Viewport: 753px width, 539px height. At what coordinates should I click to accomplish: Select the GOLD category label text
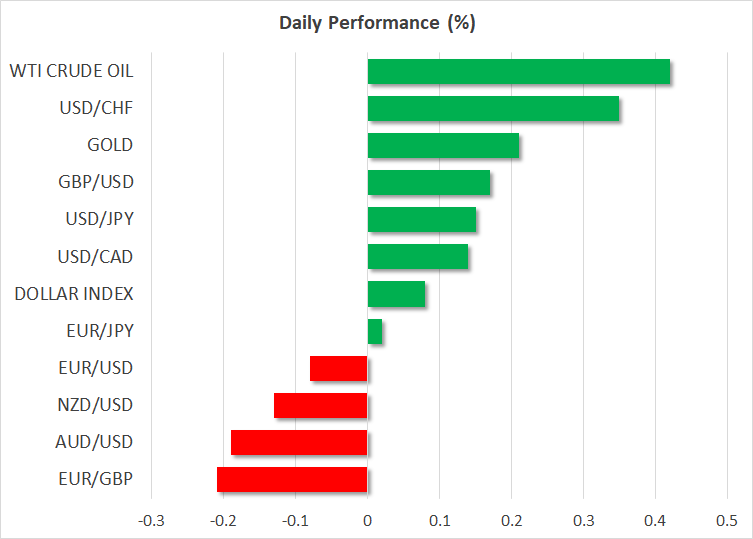tap(110, 145)
